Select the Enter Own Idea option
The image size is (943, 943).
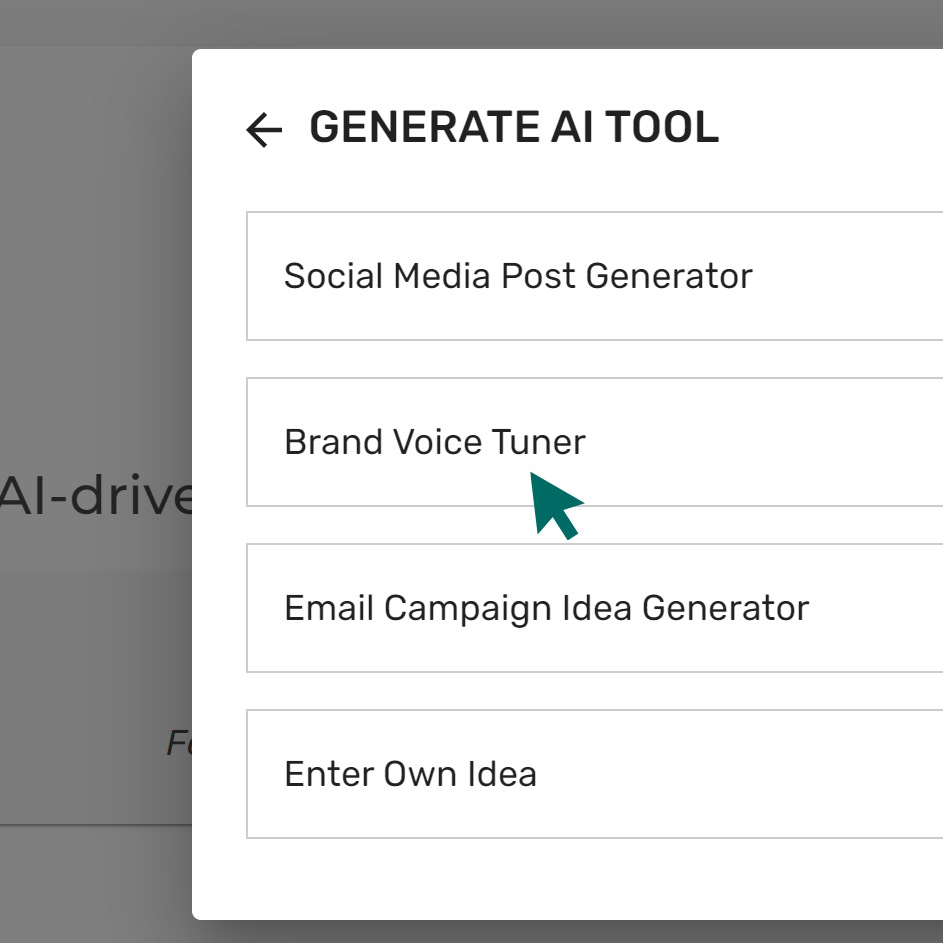(x=594, y=774)
